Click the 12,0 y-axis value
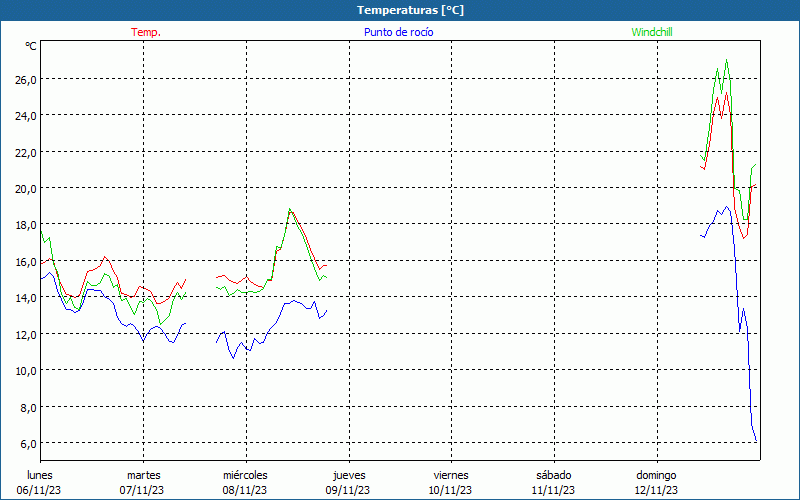This screenshot has height=500, width=800. tap(26, 334)
